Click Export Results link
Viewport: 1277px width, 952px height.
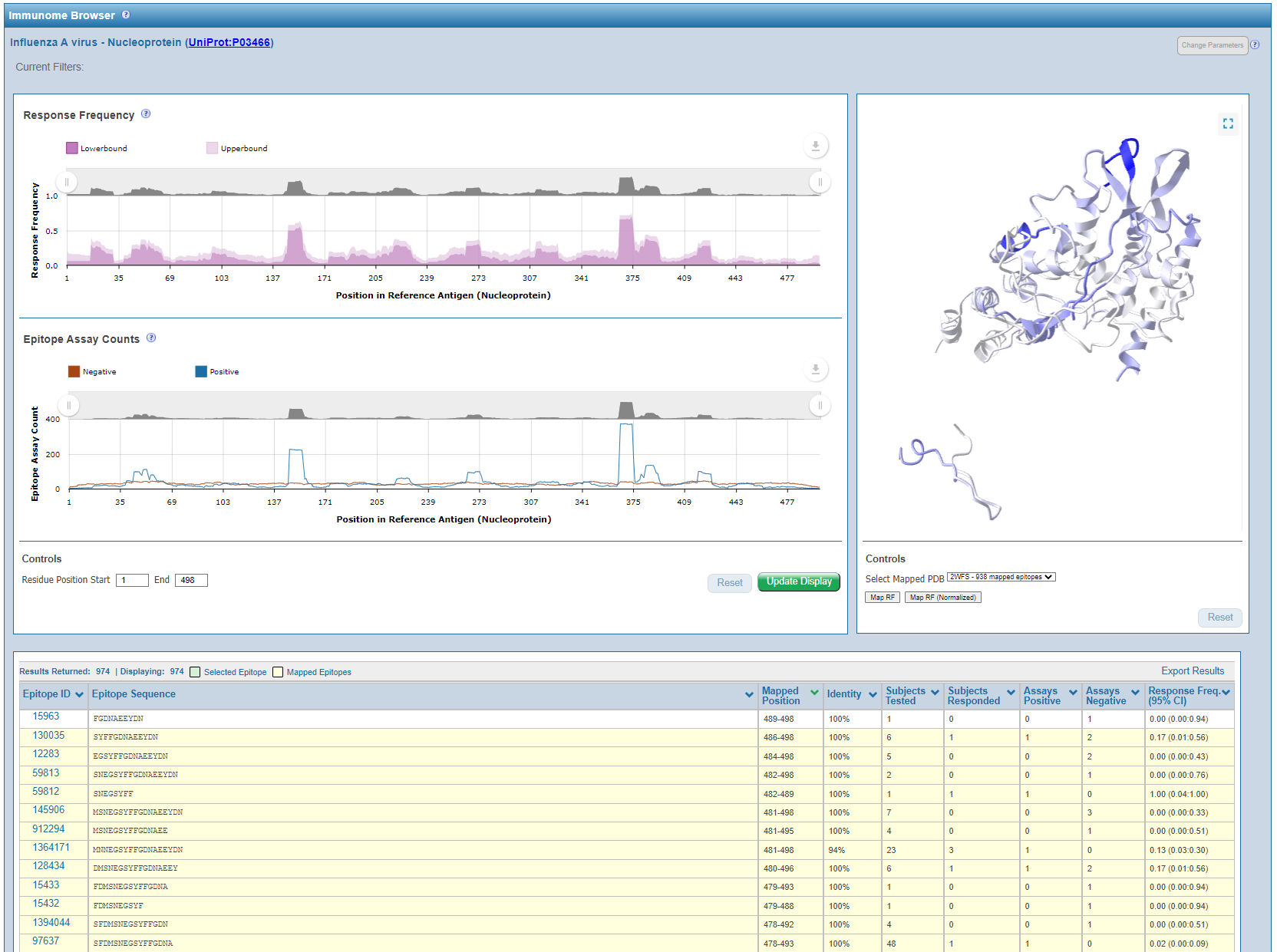1193,670
